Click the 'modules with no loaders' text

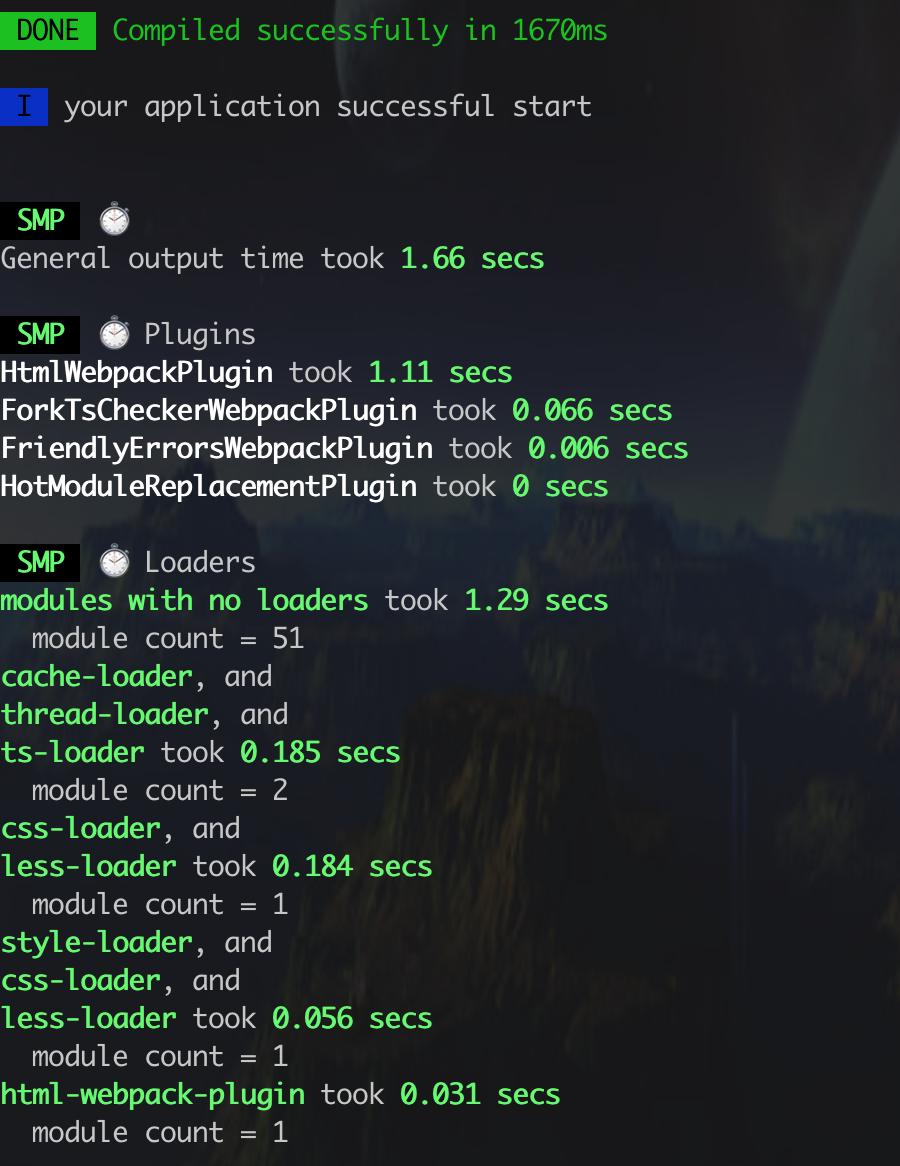(184, 600)
